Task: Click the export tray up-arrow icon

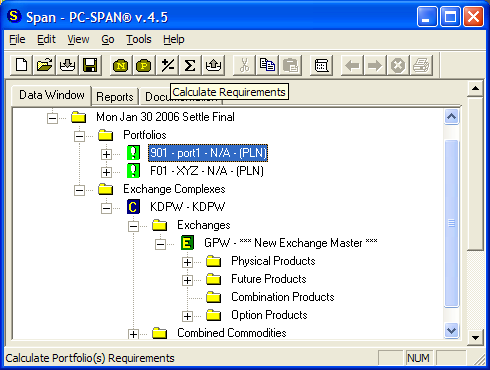Action: pos(213,65)
